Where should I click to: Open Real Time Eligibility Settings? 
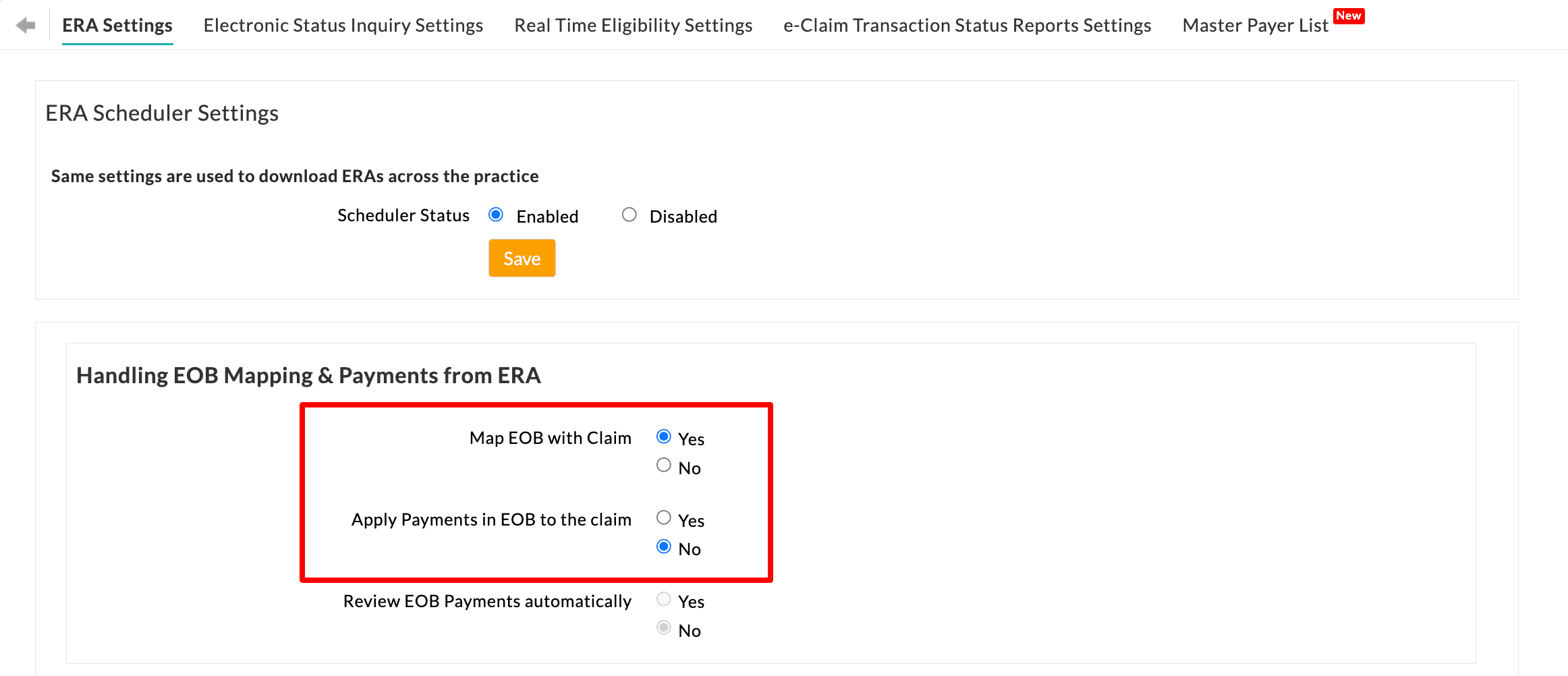(633, 25)
